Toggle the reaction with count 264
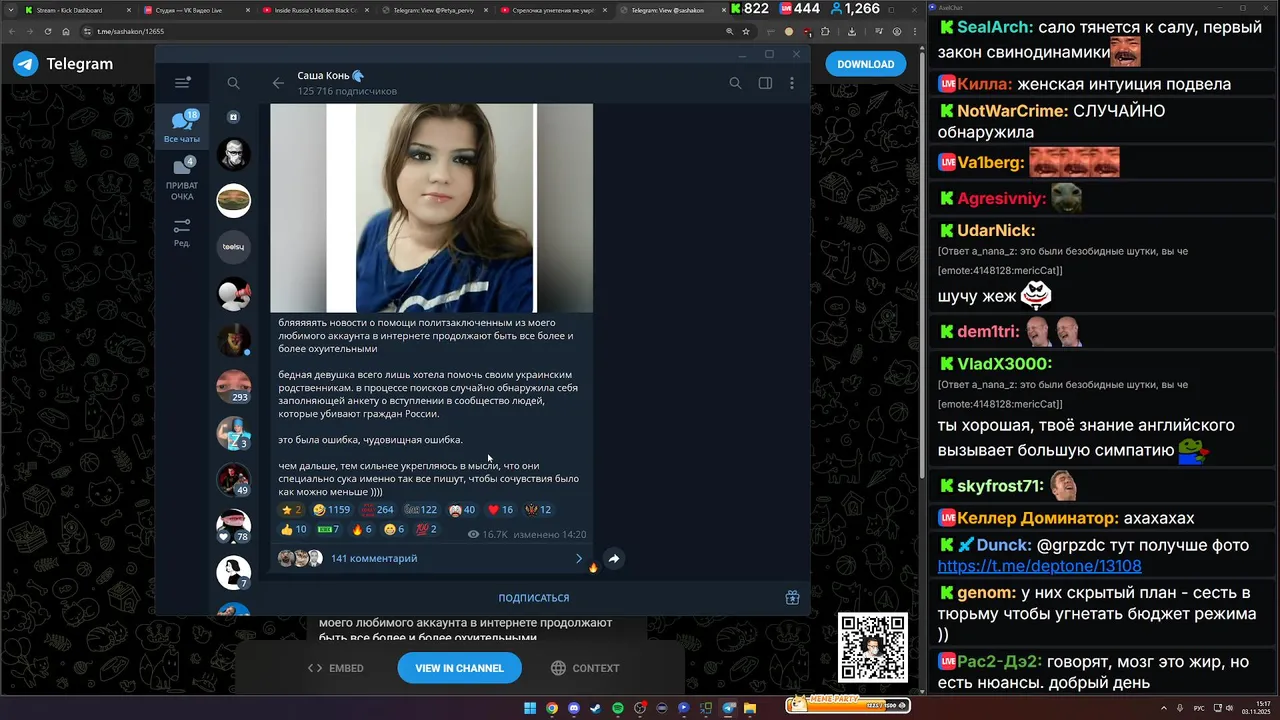This screenshot has height=720, width=1280. (378, 510)
